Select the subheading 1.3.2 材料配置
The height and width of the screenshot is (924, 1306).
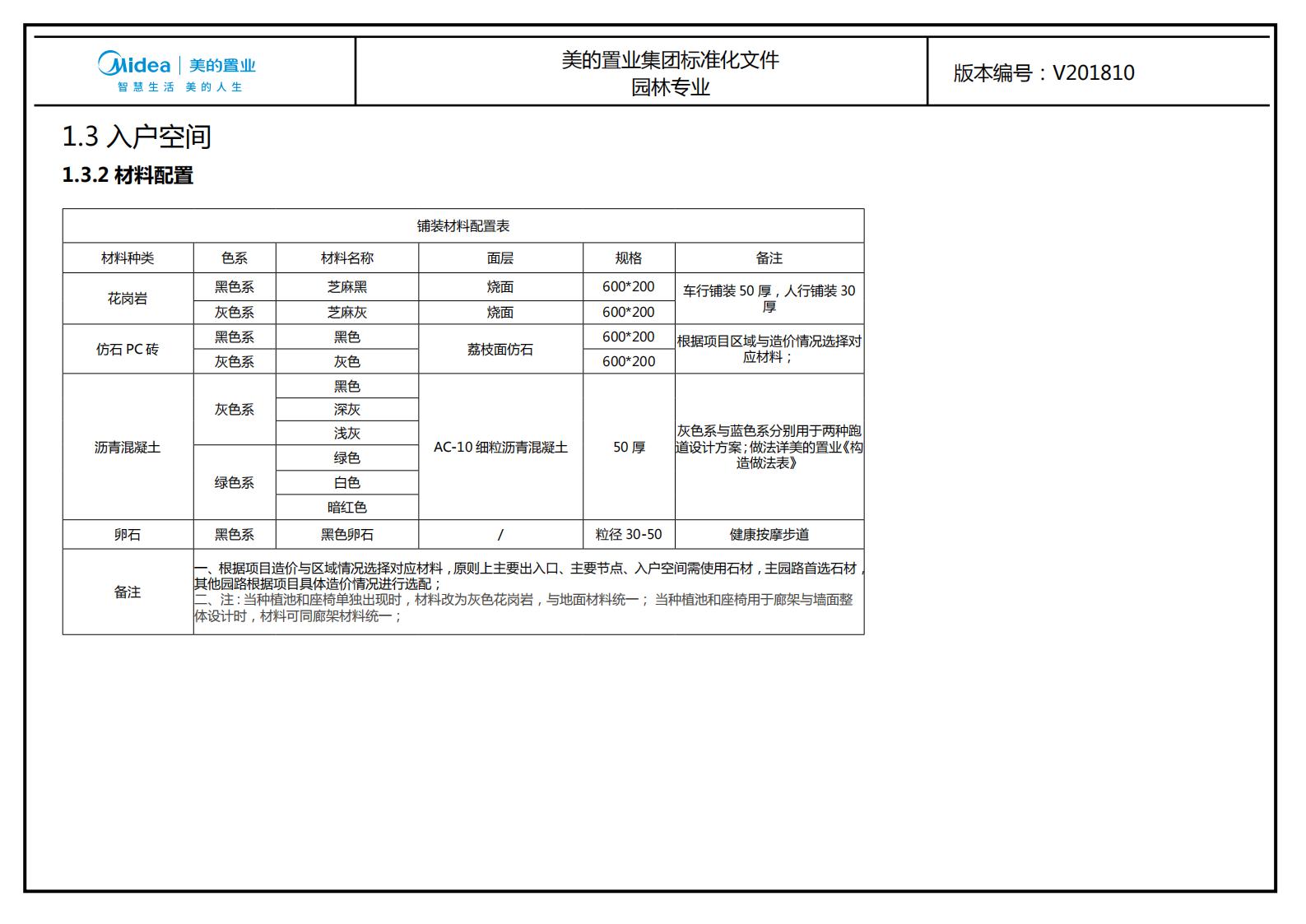pos(128,175)
